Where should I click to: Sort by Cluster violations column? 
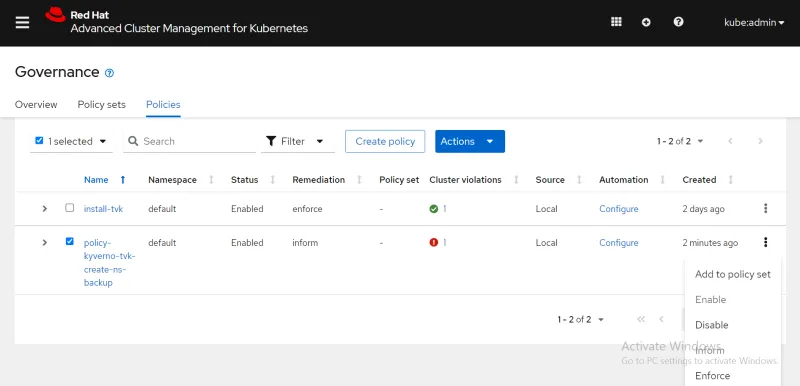point(516,179)
